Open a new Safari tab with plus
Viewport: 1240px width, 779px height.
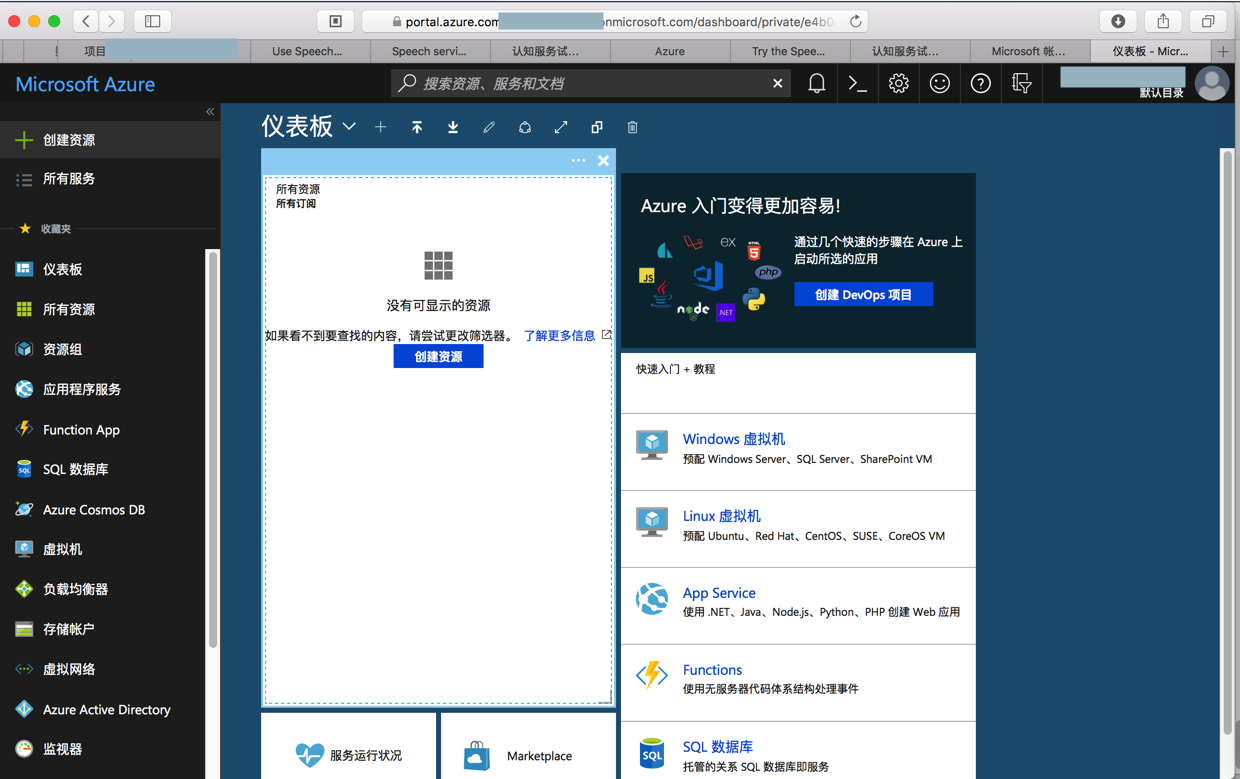pyautogui.click(x=1223, y=51)
